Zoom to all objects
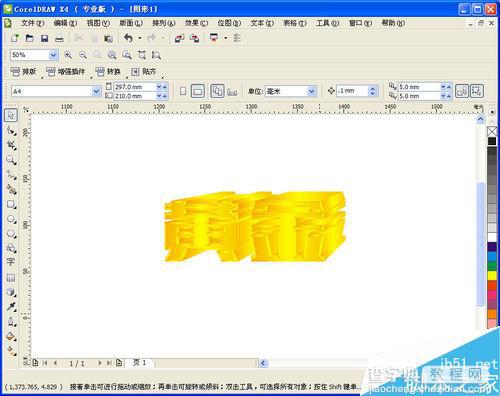 [112, 55]
